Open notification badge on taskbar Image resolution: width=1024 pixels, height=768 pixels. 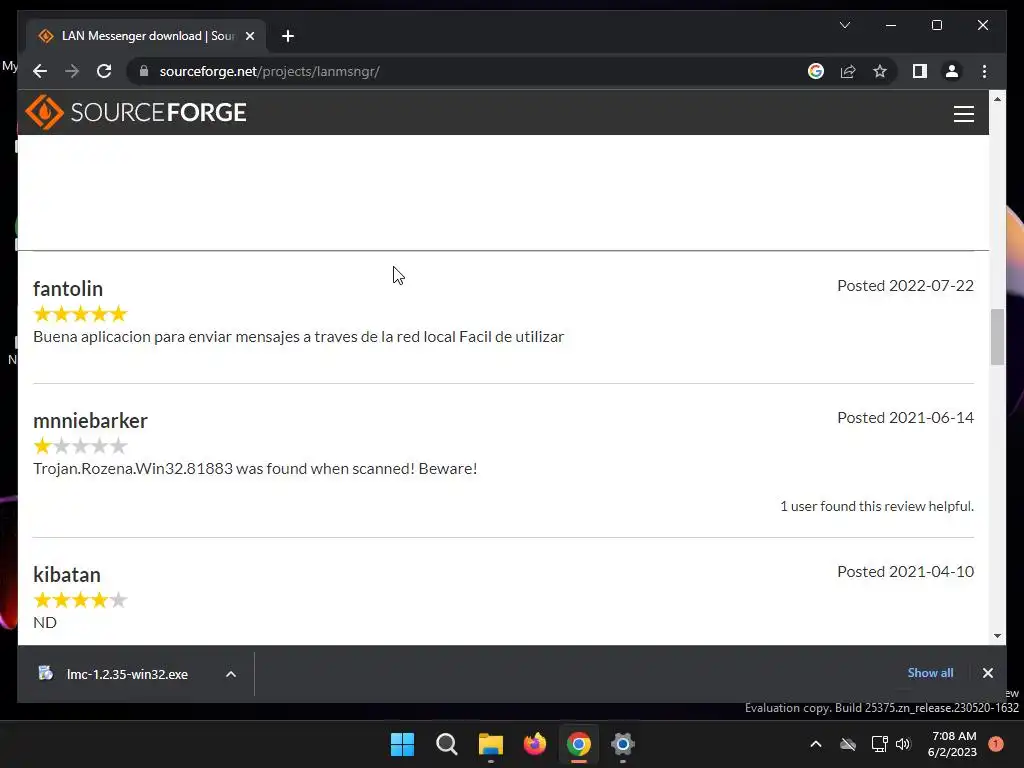point(995,744)
